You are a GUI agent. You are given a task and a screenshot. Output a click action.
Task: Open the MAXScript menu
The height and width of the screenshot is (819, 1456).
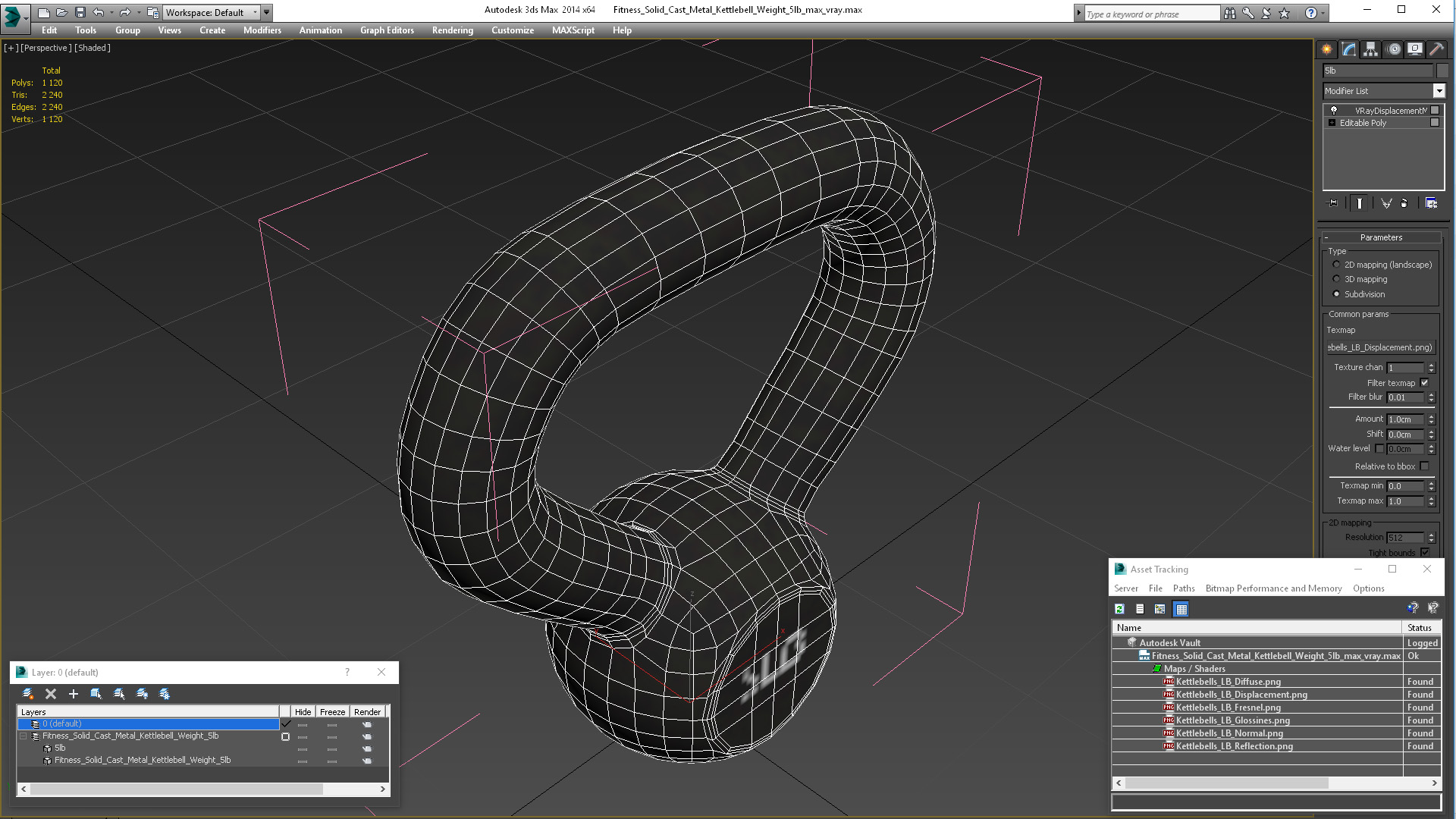pos(573,30)
